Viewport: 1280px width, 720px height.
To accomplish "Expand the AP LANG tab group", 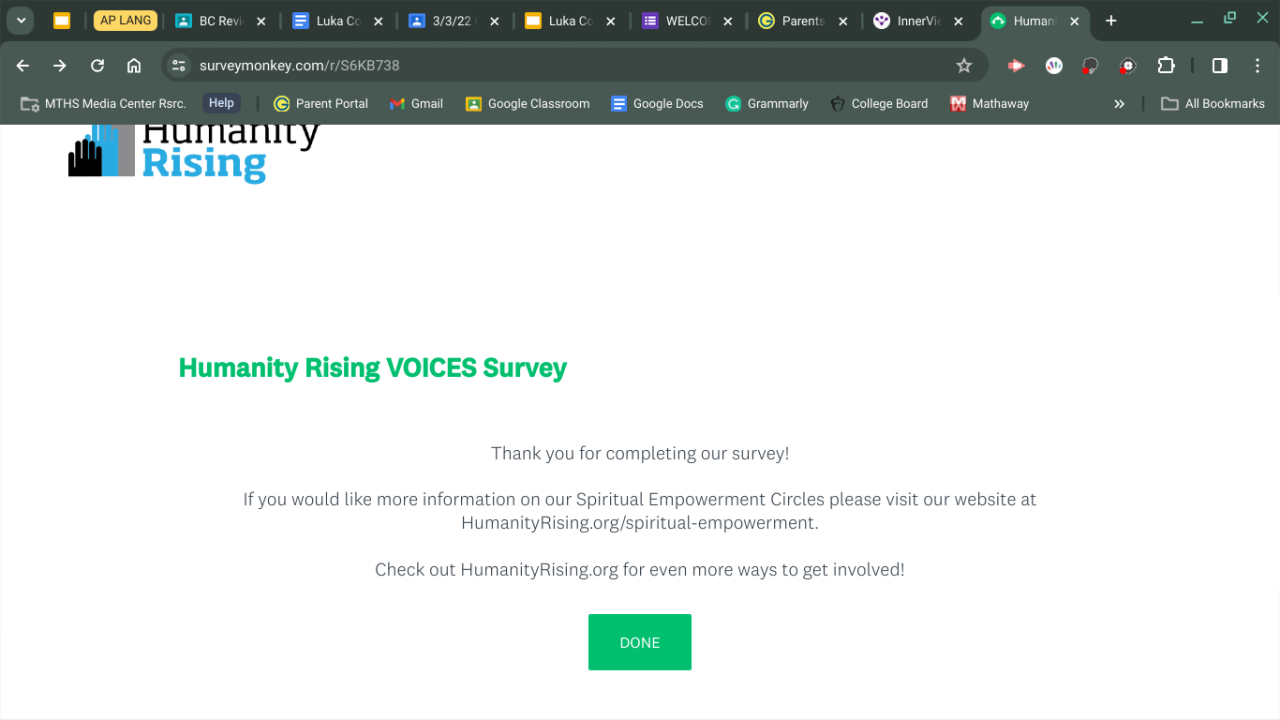I will [125, 21].
